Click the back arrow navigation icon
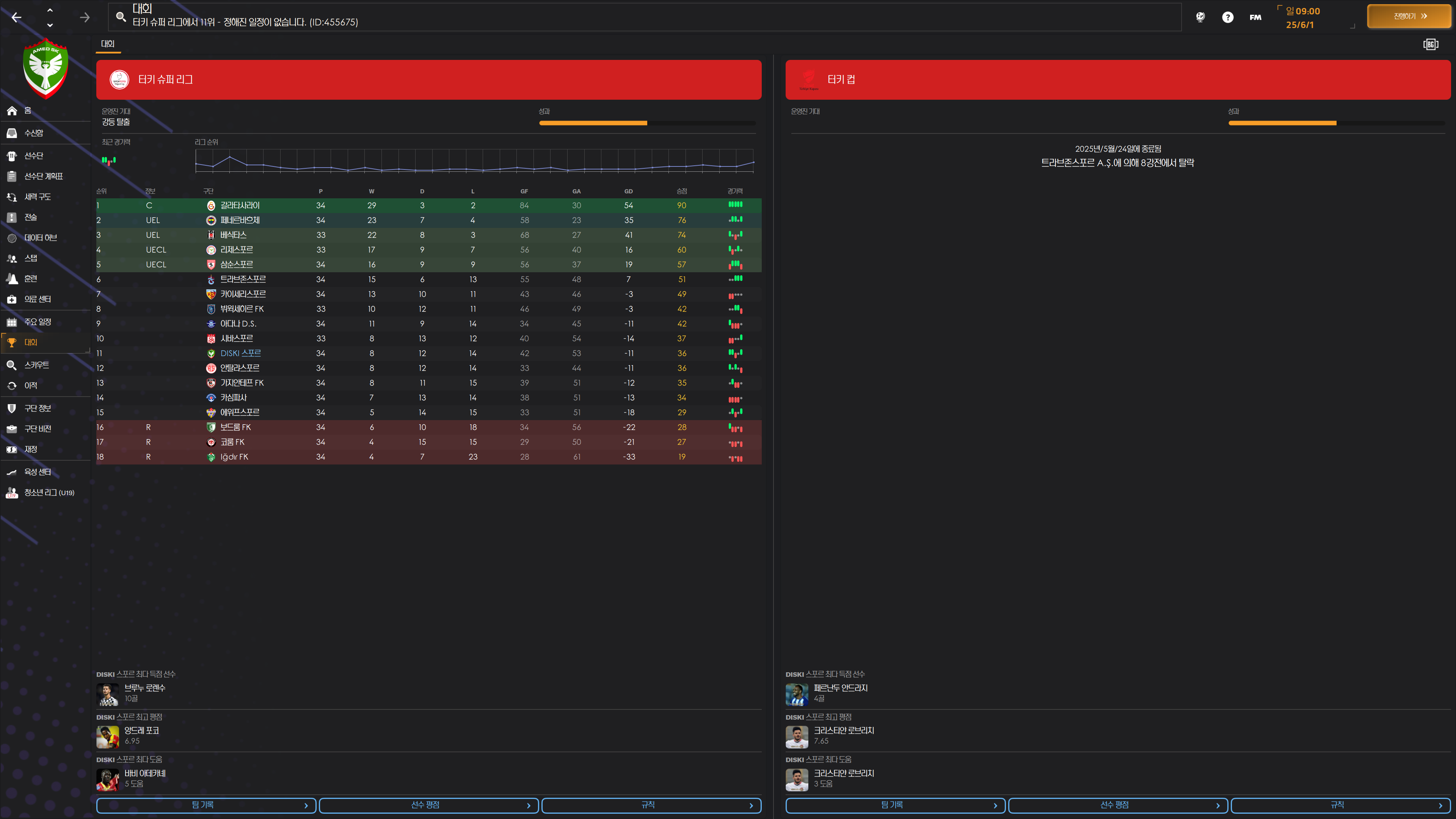Screen dimensions: 1456x819 coord(16,17)
